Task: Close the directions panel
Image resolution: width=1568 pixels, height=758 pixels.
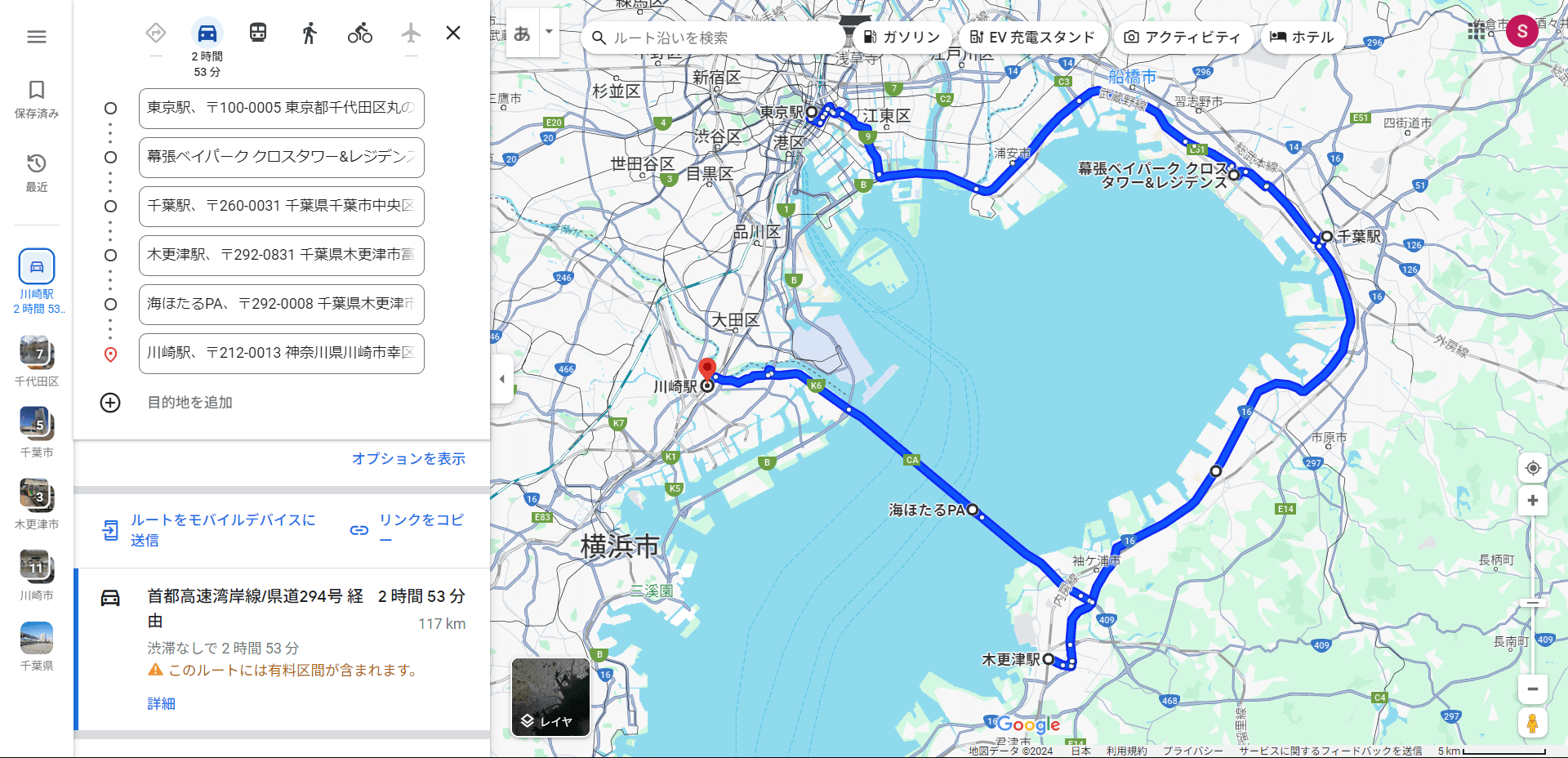Action: [453, 33]
